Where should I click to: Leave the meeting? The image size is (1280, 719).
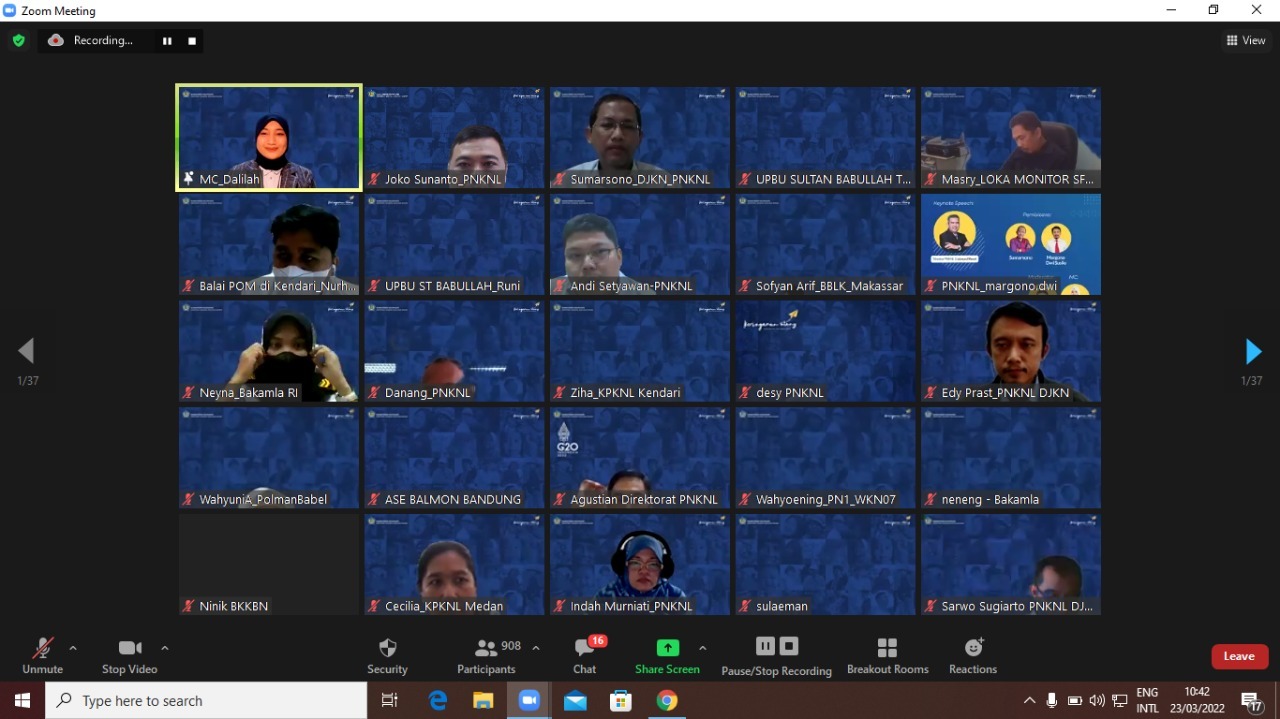1239,656
